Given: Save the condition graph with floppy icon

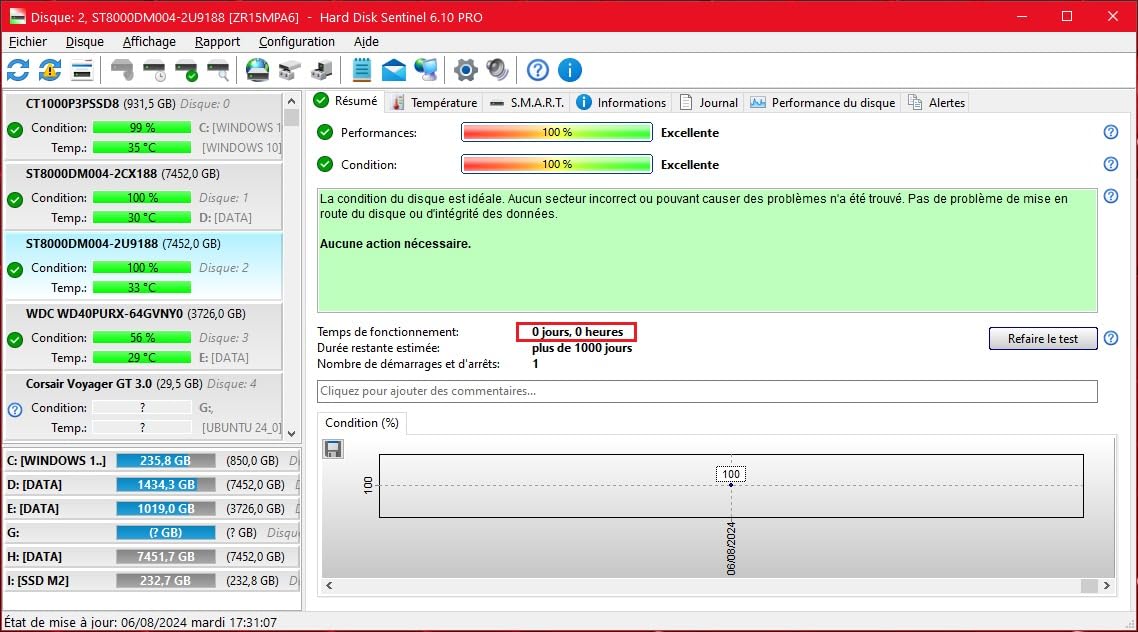Looking at the screenshot, I should coord(333,450).
